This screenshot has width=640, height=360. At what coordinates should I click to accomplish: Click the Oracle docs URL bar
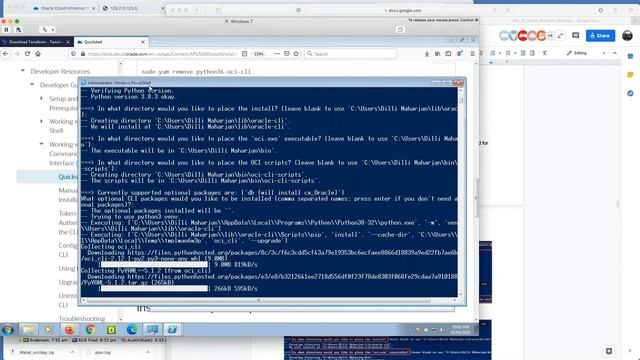[x=161, y=53]
